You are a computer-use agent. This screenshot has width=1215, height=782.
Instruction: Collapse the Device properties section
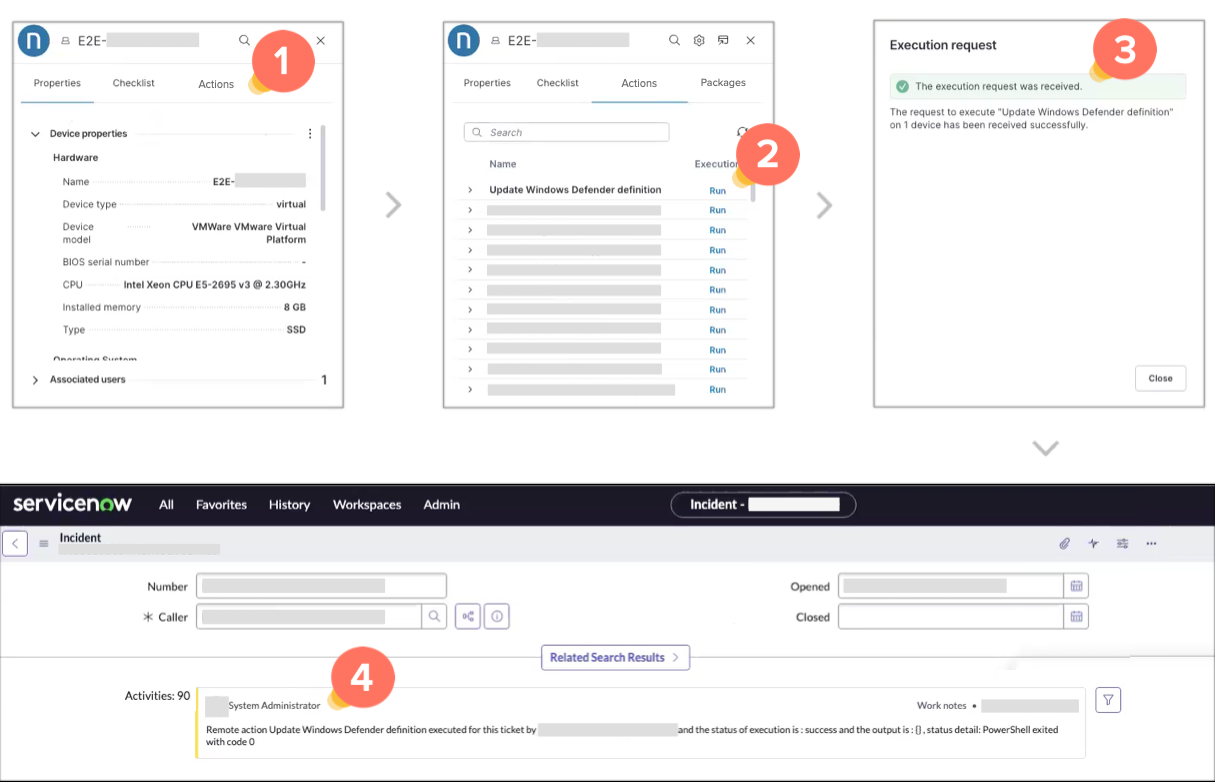click(x=35, y=133)
